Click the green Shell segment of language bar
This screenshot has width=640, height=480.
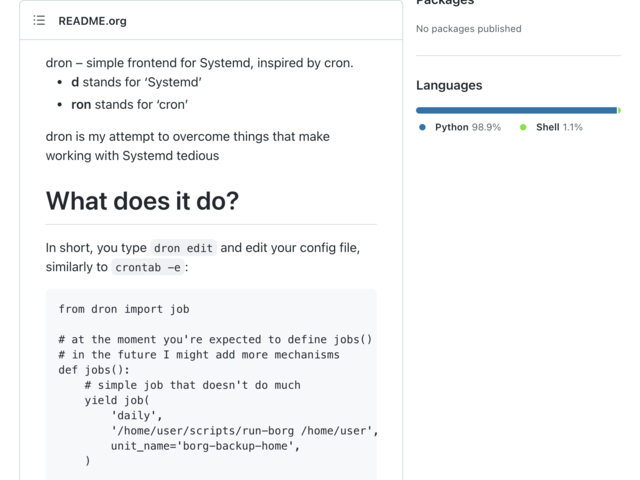[x=619, y=110]
